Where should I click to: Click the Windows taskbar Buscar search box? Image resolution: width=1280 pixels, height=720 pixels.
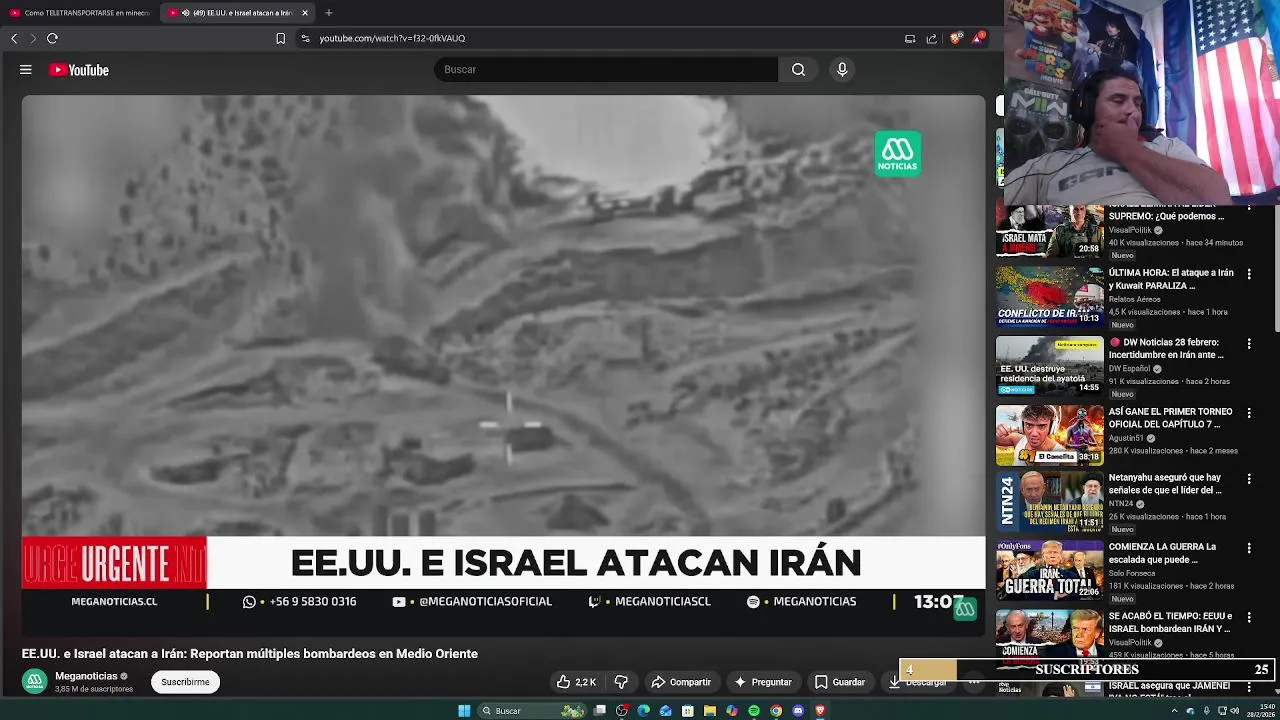pyautogui.click(x=532, y=711)
